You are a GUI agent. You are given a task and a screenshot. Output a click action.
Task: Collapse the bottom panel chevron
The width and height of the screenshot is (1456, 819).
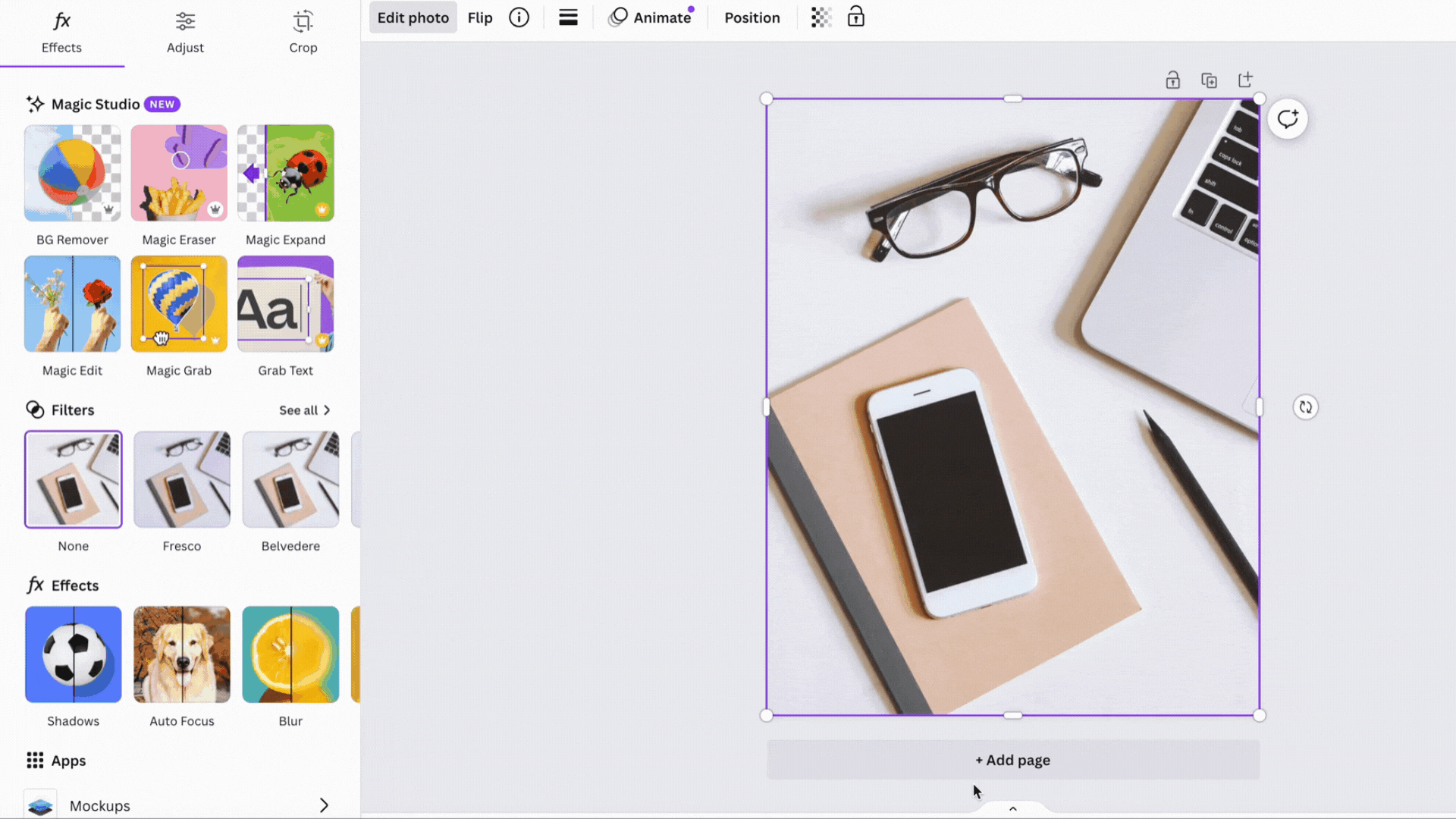point(1012,808)
